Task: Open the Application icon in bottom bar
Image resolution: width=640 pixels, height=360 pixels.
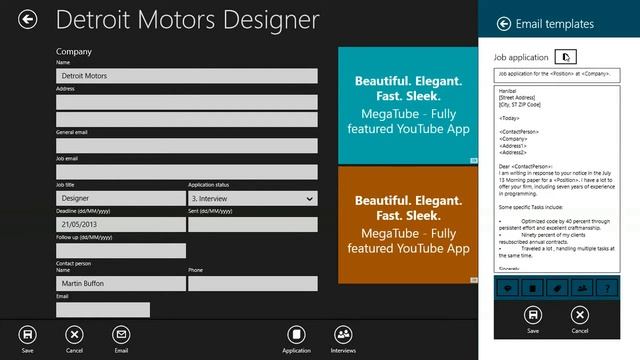Action: [296, 335]
